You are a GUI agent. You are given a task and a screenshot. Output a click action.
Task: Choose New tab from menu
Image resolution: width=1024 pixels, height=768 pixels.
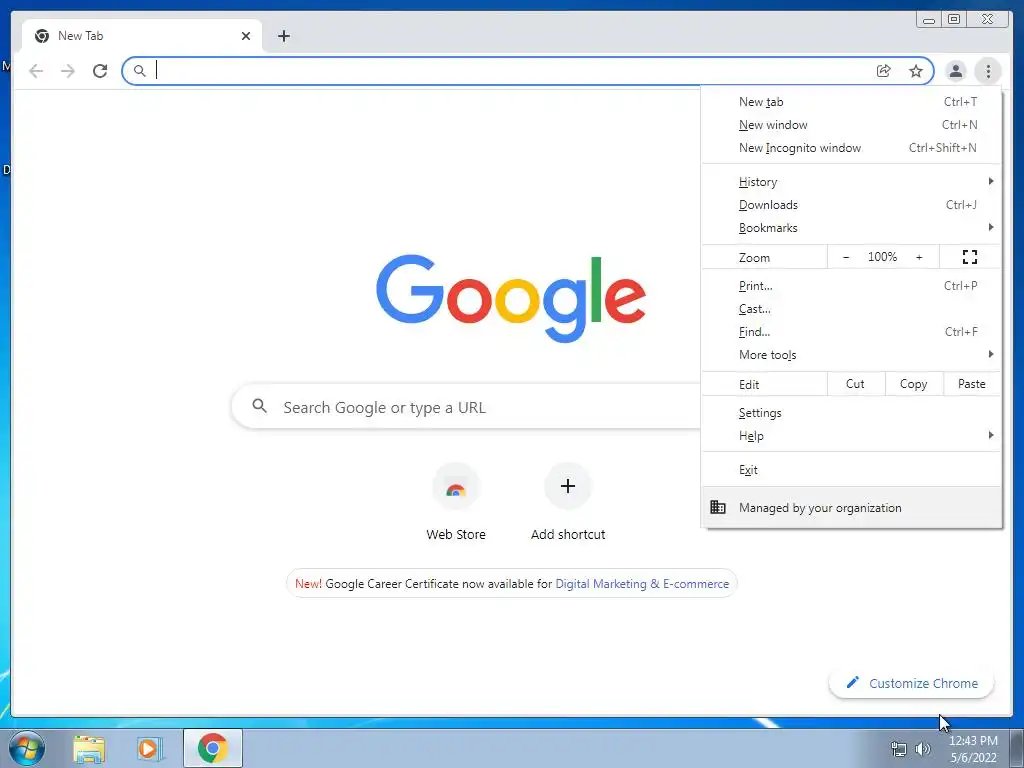(x=852, y=102)
